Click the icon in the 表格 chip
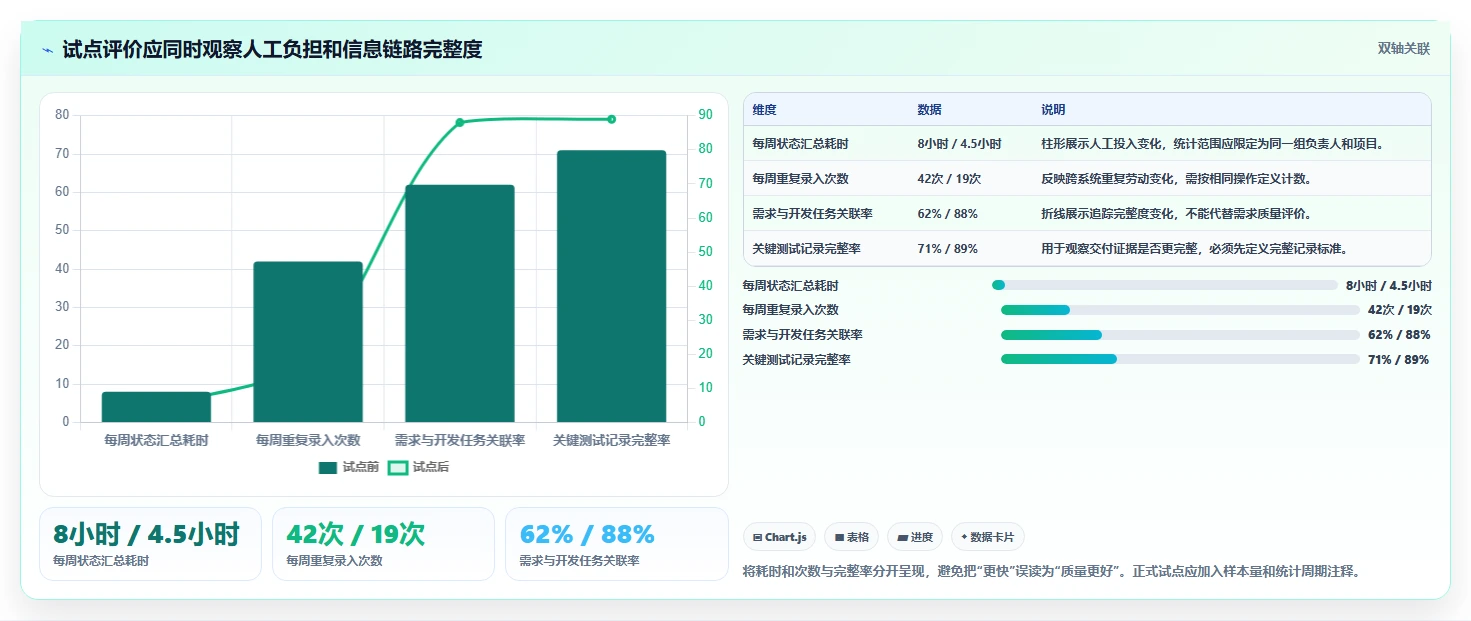Image resolution: width=1471 pixels, height=621 pixels. [x=839, y=538]
